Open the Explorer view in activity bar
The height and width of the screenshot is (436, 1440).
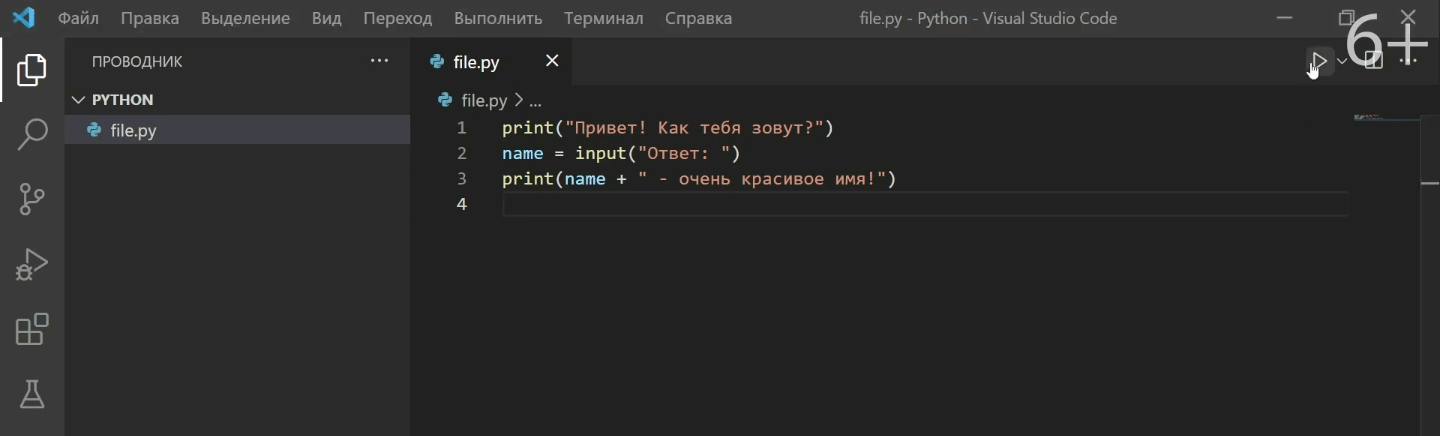32,70
